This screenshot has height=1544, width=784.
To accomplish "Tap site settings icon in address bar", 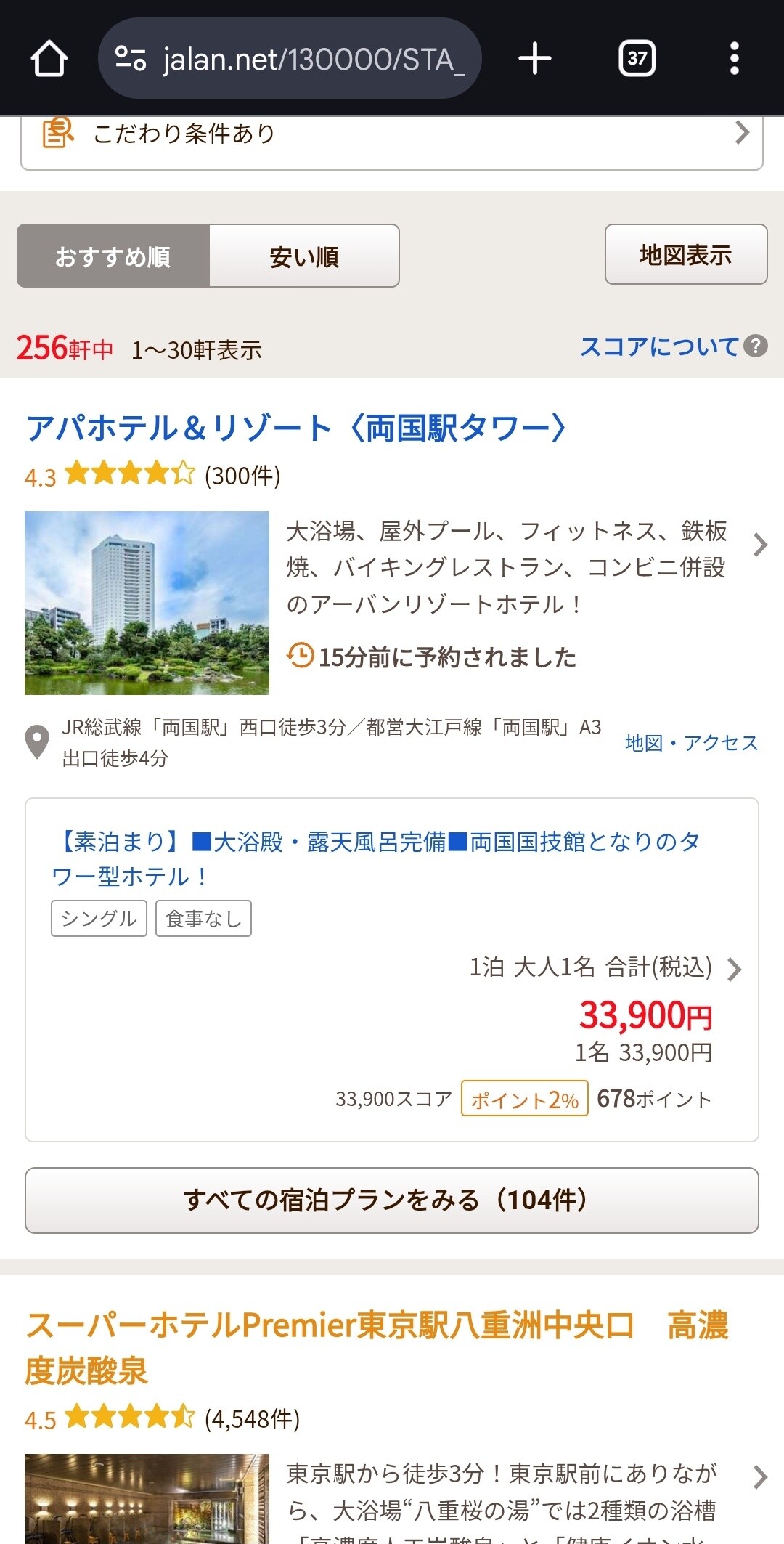I will pos(131,58).
